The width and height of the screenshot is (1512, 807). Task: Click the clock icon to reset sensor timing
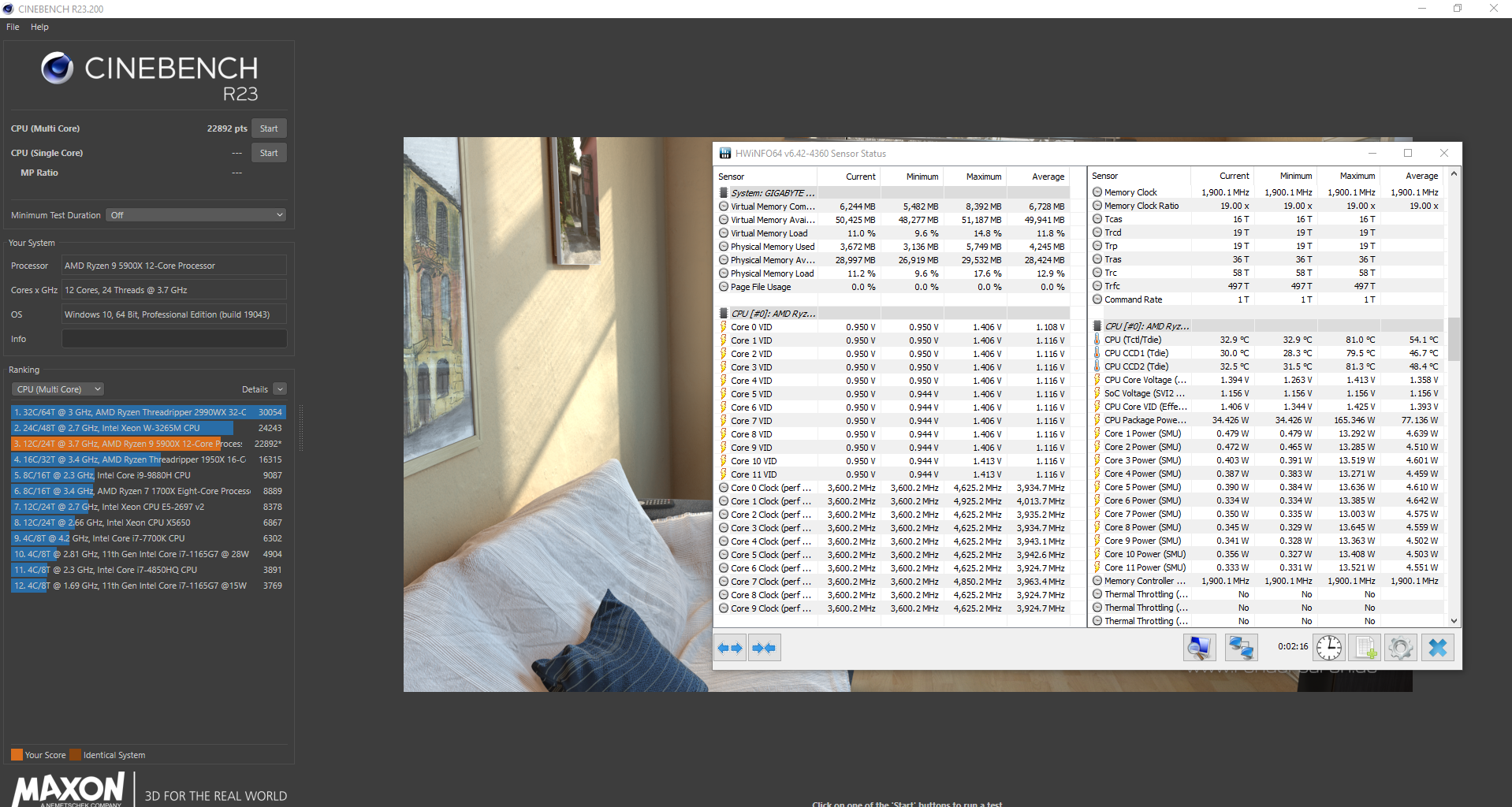(1329, 648)
